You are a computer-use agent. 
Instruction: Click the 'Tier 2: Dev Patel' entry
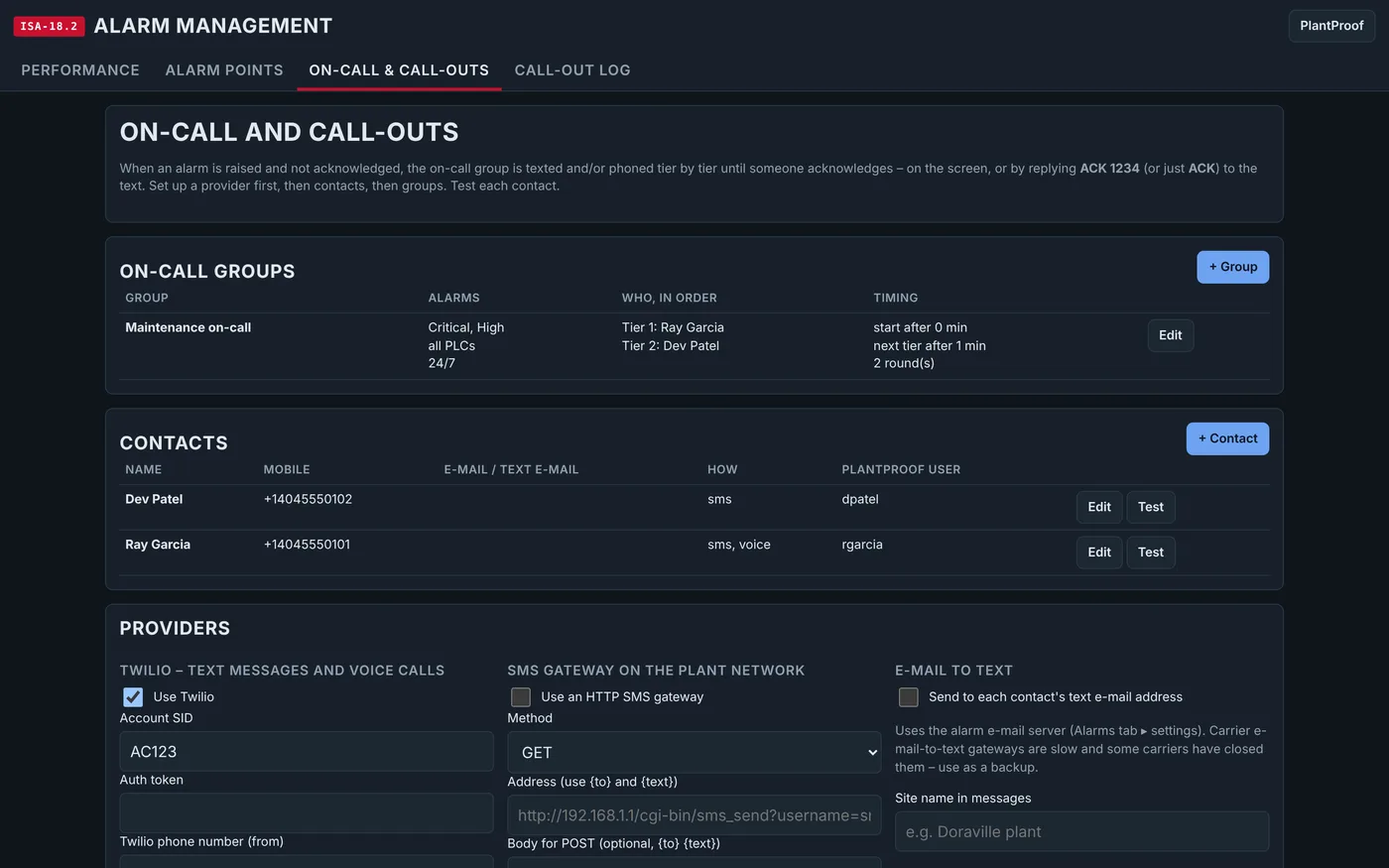pos(671,345)
